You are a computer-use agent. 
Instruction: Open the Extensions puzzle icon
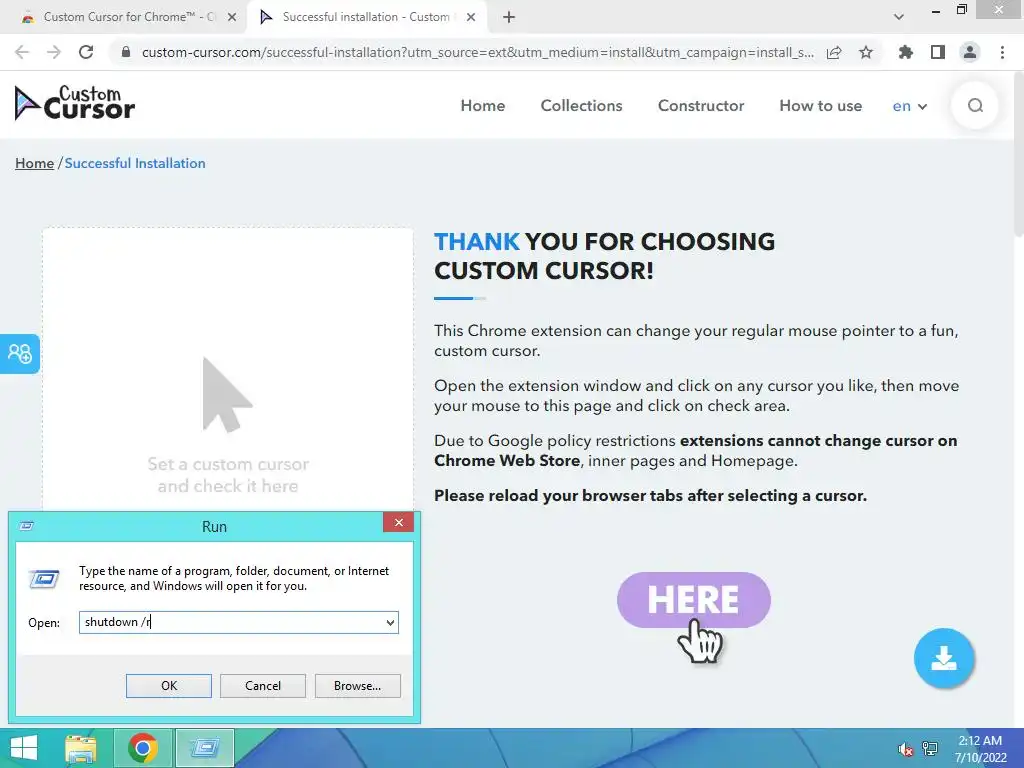tap(905, 52)
